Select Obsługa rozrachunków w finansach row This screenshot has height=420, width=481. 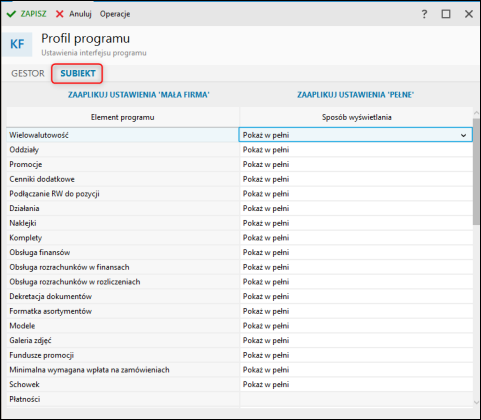pyautogui.click(x=123, y=267)
